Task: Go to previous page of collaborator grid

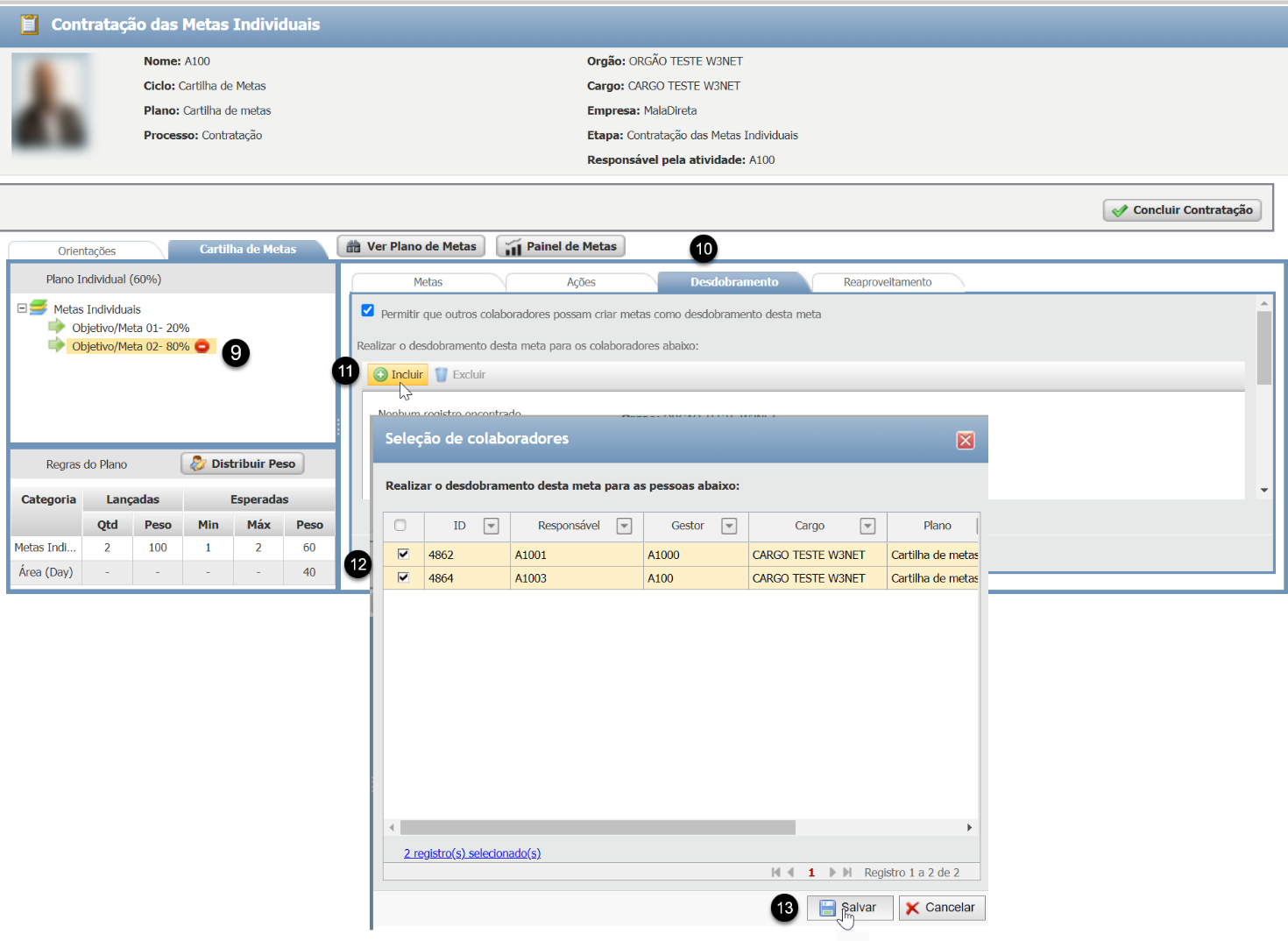Action: (x=790, y=873)
